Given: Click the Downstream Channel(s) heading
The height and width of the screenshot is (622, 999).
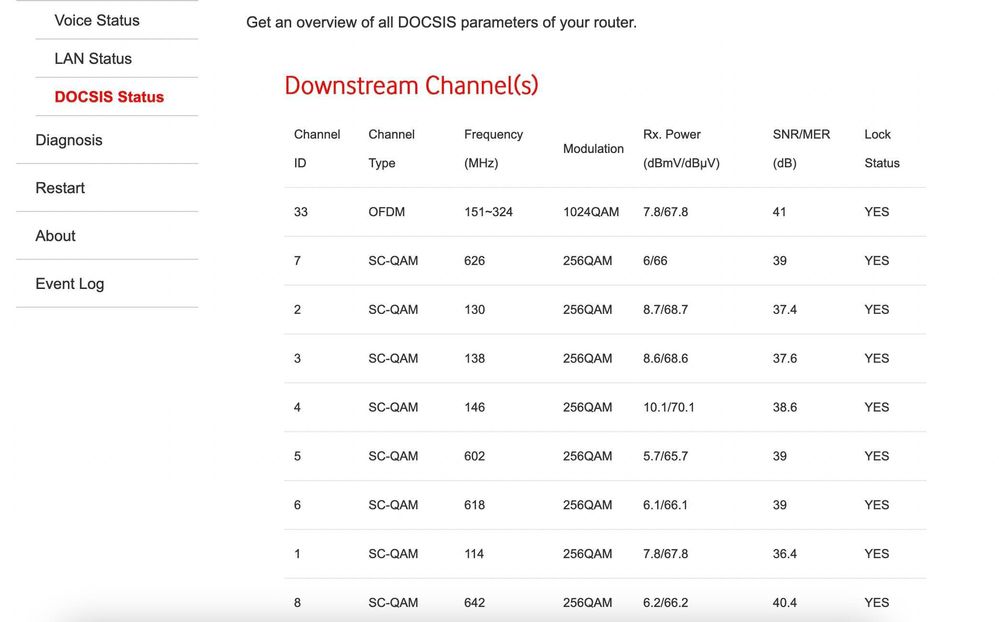Looking at the screenshot, I should pos(411,85).
